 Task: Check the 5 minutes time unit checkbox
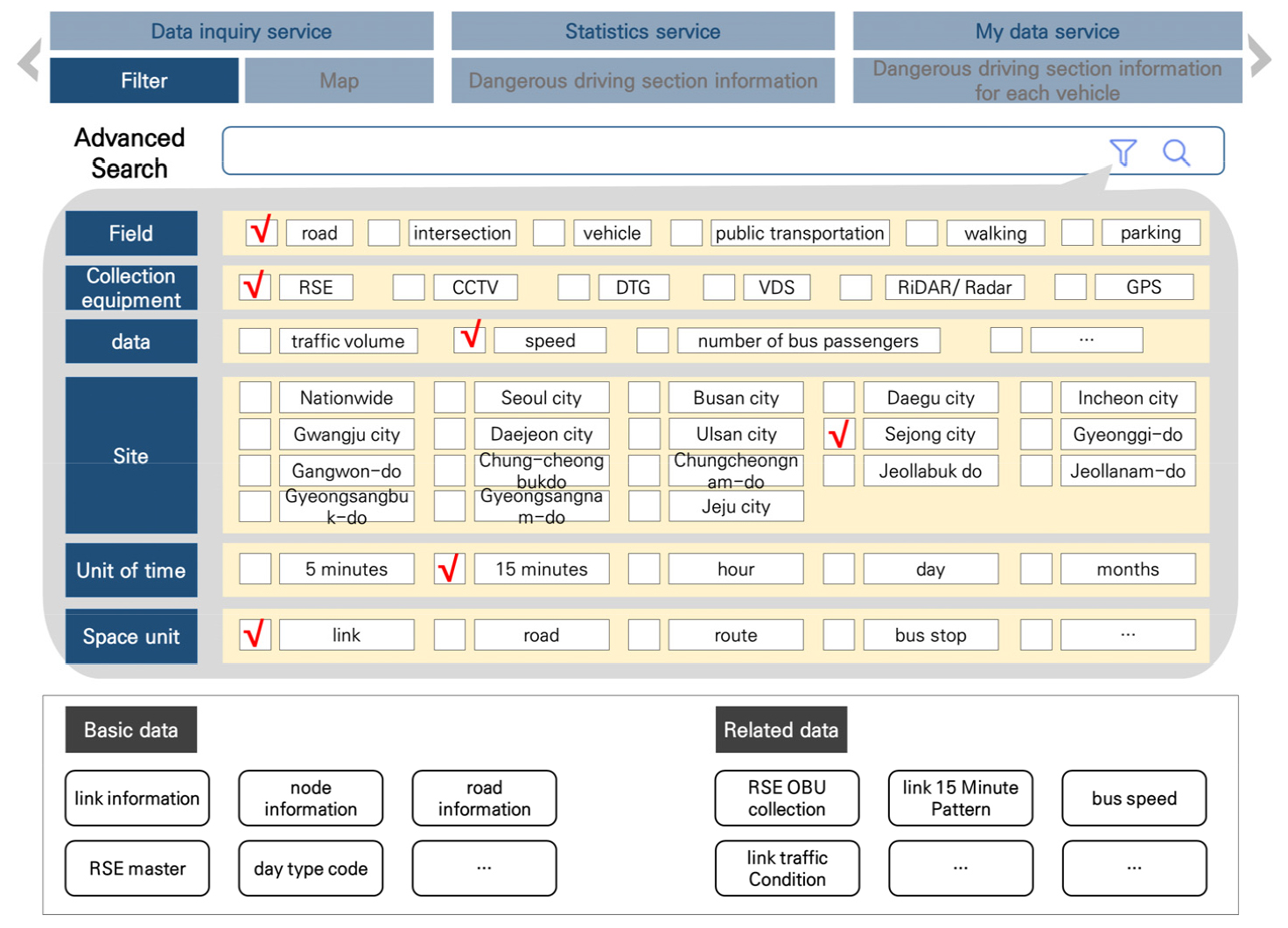pos(255,569)
